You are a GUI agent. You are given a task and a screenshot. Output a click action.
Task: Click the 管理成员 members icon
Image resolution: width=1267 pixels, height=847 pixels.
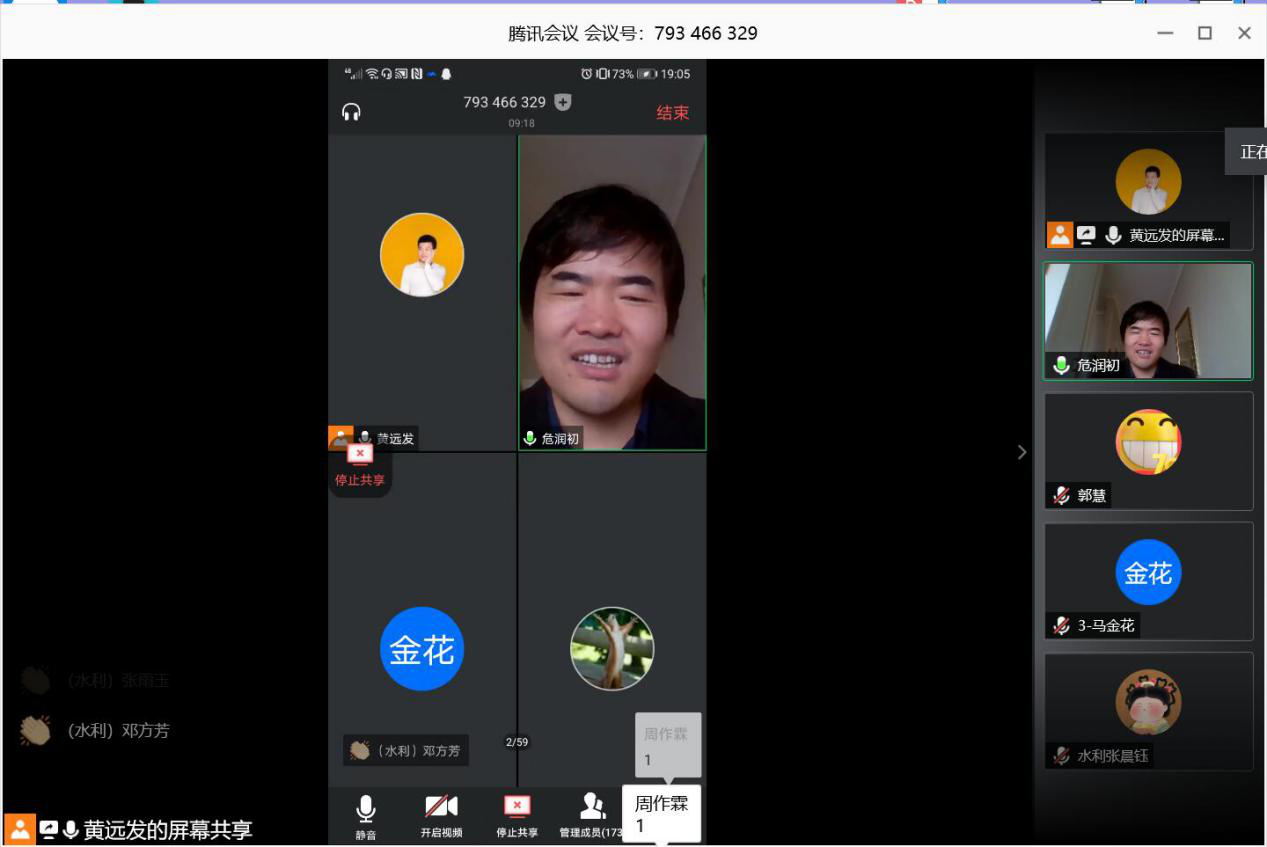(593, 807)
